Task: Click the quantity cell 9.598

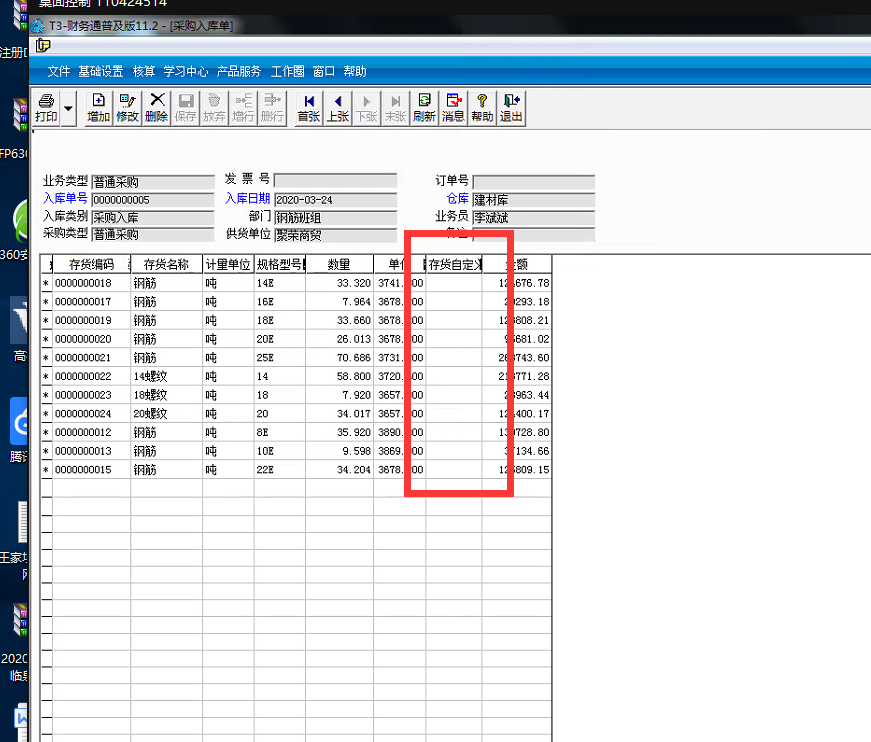Action: coord(339,451)
